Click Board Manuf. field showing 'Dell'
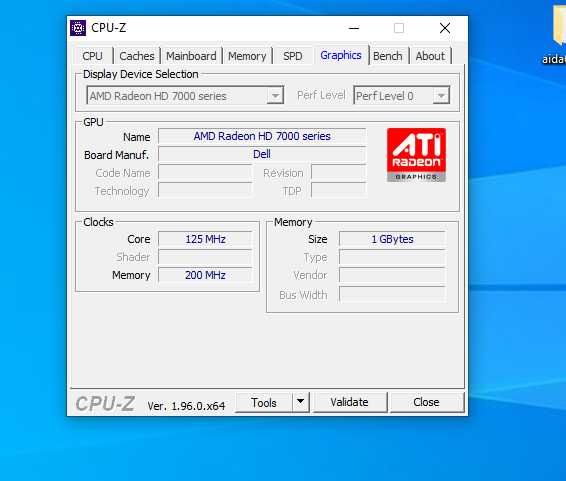Screen dimensions: 566x481 pyautogui.click(x=262, y=154)
